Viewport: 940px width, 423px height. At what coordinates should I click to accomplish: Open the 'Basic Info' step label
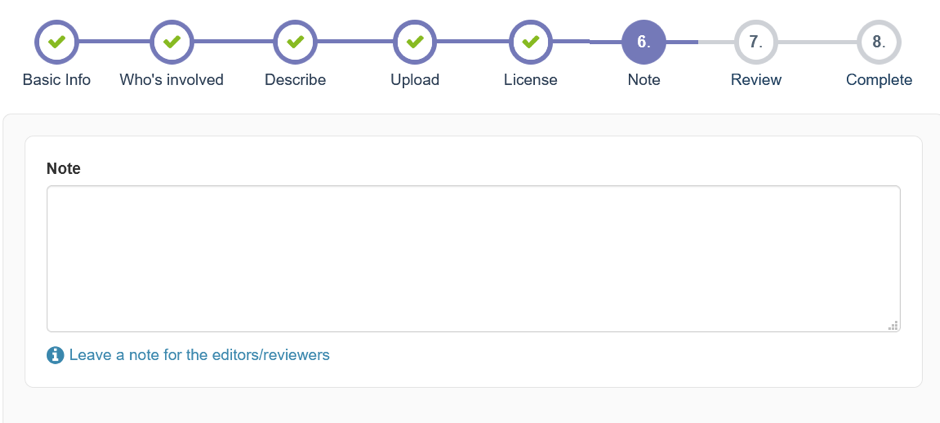point(57,80)
